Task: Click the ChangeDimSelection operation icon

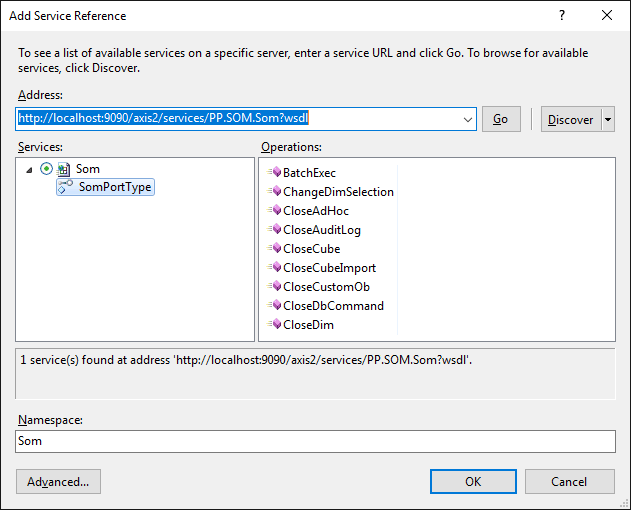Action: click(x=275, y=192)
